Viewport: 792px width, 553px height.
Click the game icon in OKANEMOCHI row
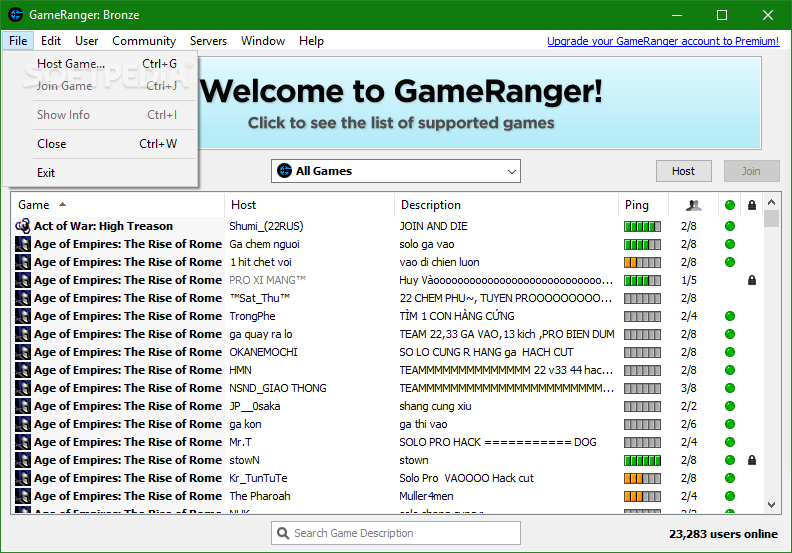(23, 352)
